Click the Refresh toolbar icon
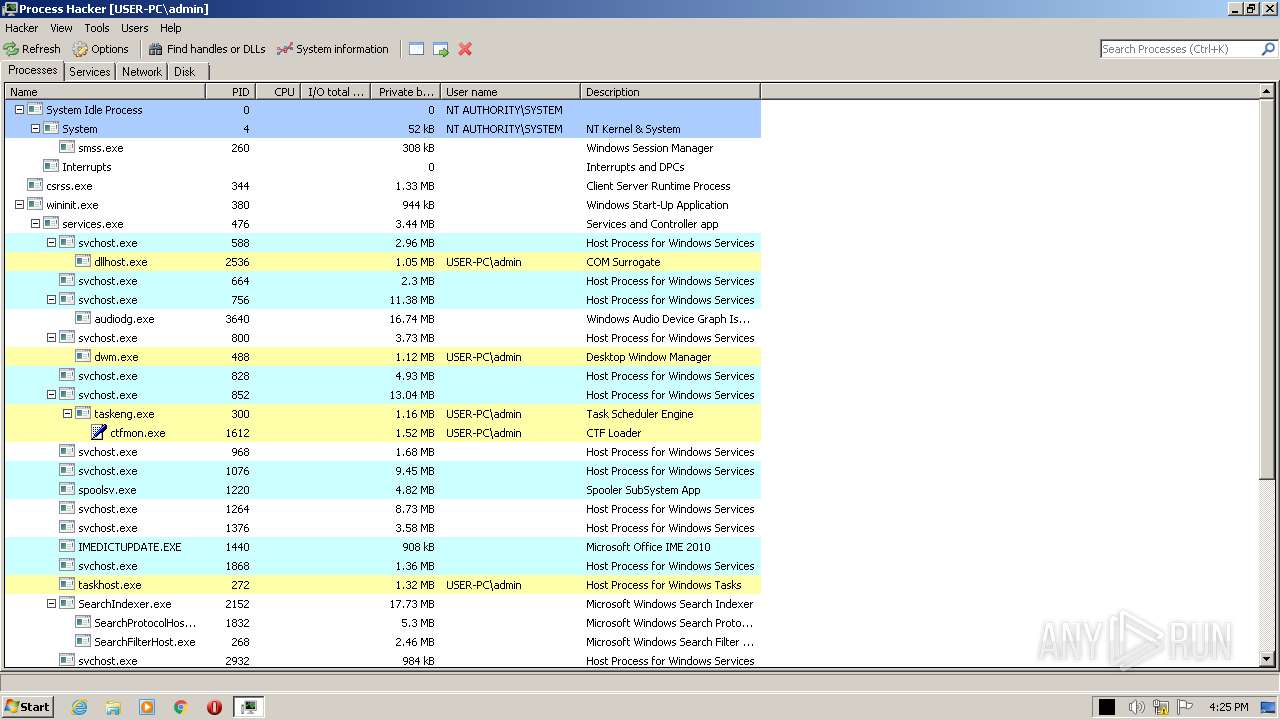The image size is (1280, 720). pyautogui.click(x=11, y=49)
